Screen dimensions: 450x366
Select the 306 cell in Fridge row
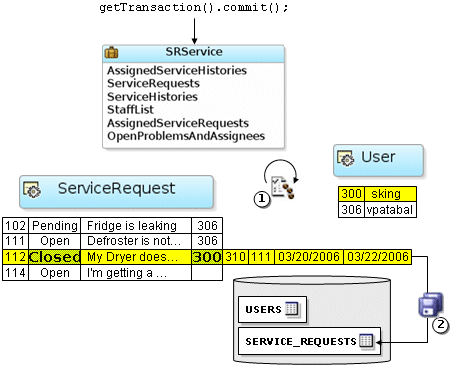pos(207,226)
